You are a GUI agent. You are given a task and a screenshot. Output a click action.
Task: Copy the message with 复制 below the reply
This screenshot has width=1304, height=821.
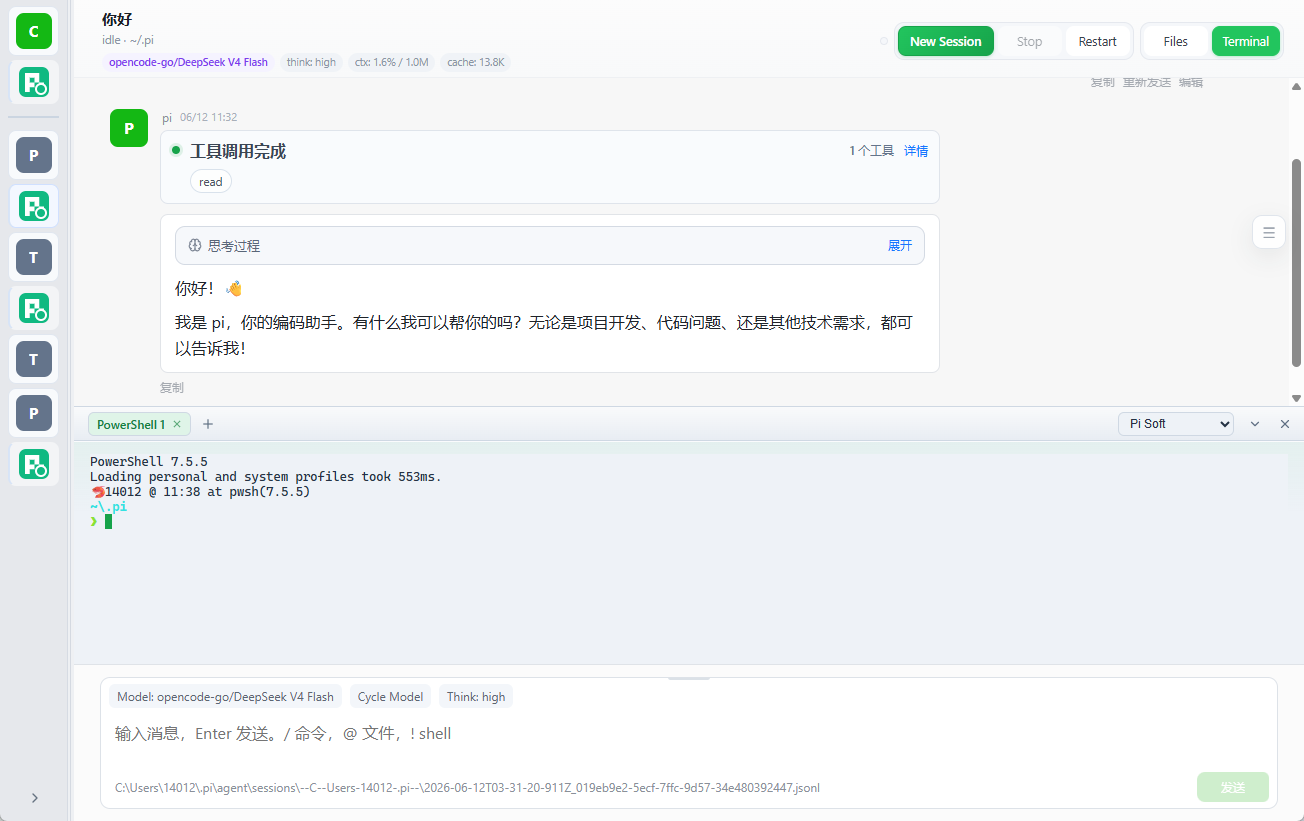[172, 387]
